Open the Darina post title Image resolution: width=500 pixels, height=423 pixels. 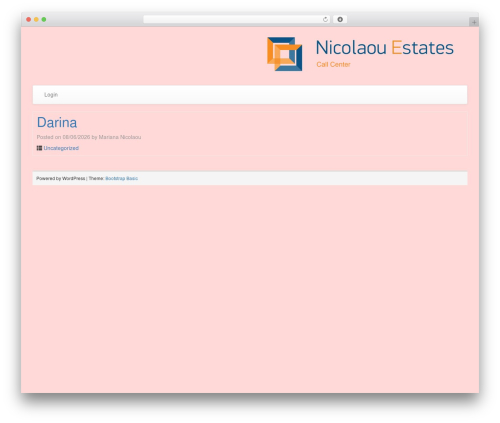pos(57,122)
